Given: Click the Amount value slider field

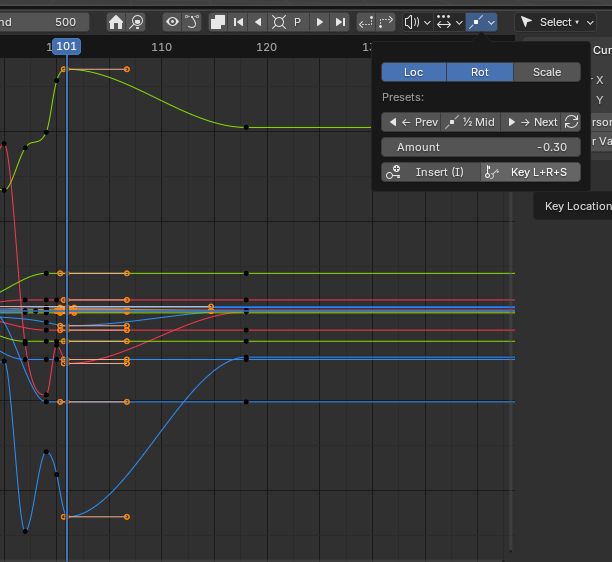Looking at the screenshot, I should 481,147.
